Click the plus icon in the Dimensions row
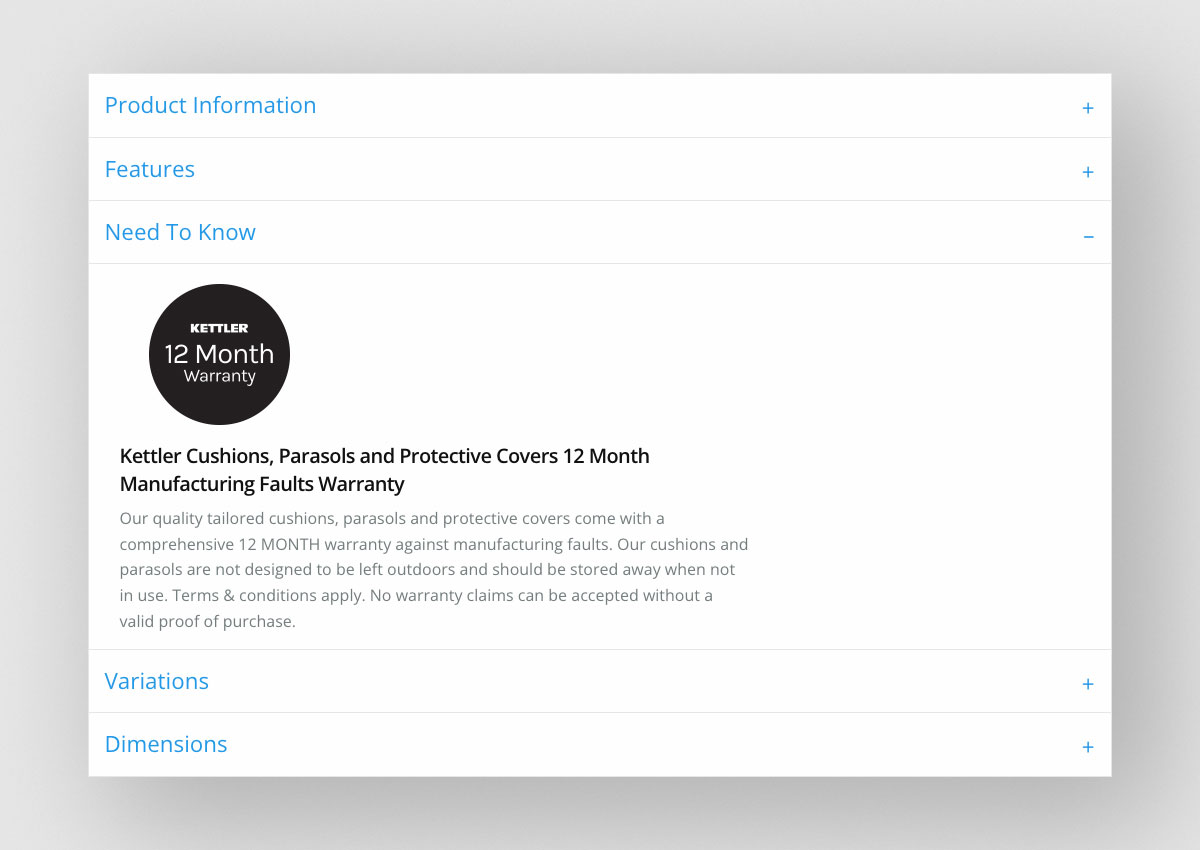The height and width of the screenshot is (850, 1200). pyautogui.click(x=1088, y=747)
